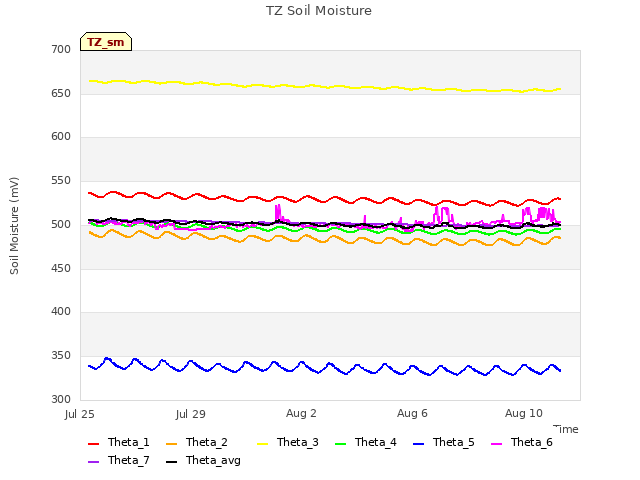Click the yellow Theta_3 legend swatch
Screen dimensions: 640x480
[262, 444]
